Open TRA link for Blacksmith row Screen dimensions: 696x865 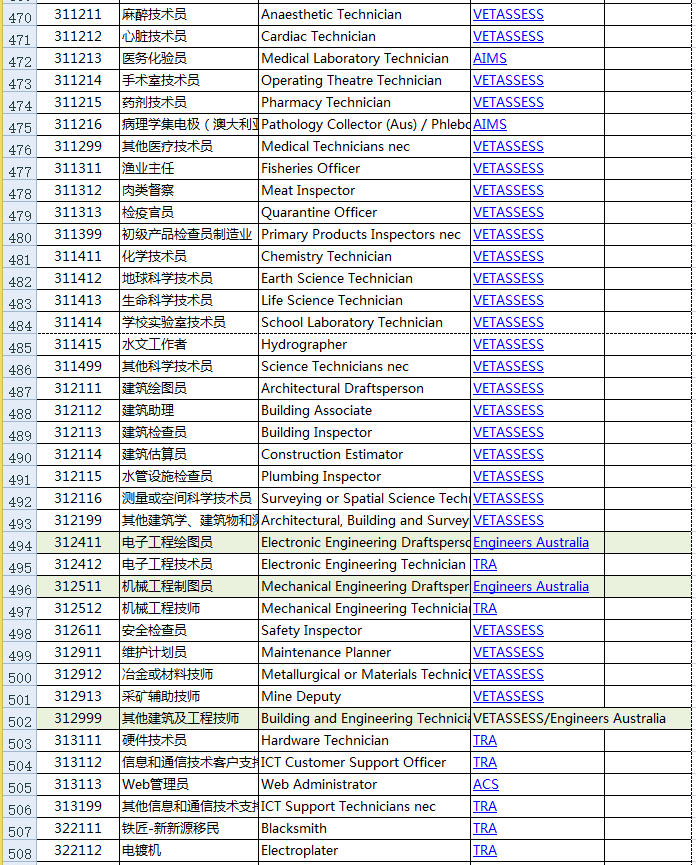(x=485, y=829)
